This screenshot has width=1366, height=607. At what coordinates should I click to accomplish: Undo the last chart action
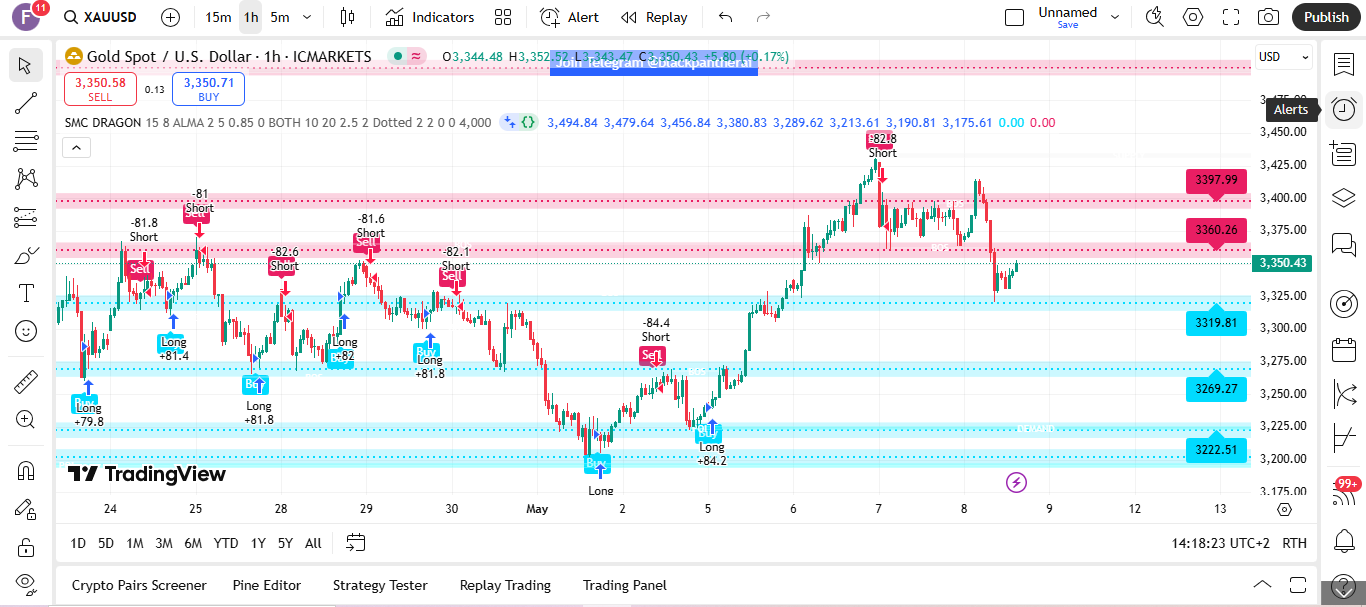point(726,17)
